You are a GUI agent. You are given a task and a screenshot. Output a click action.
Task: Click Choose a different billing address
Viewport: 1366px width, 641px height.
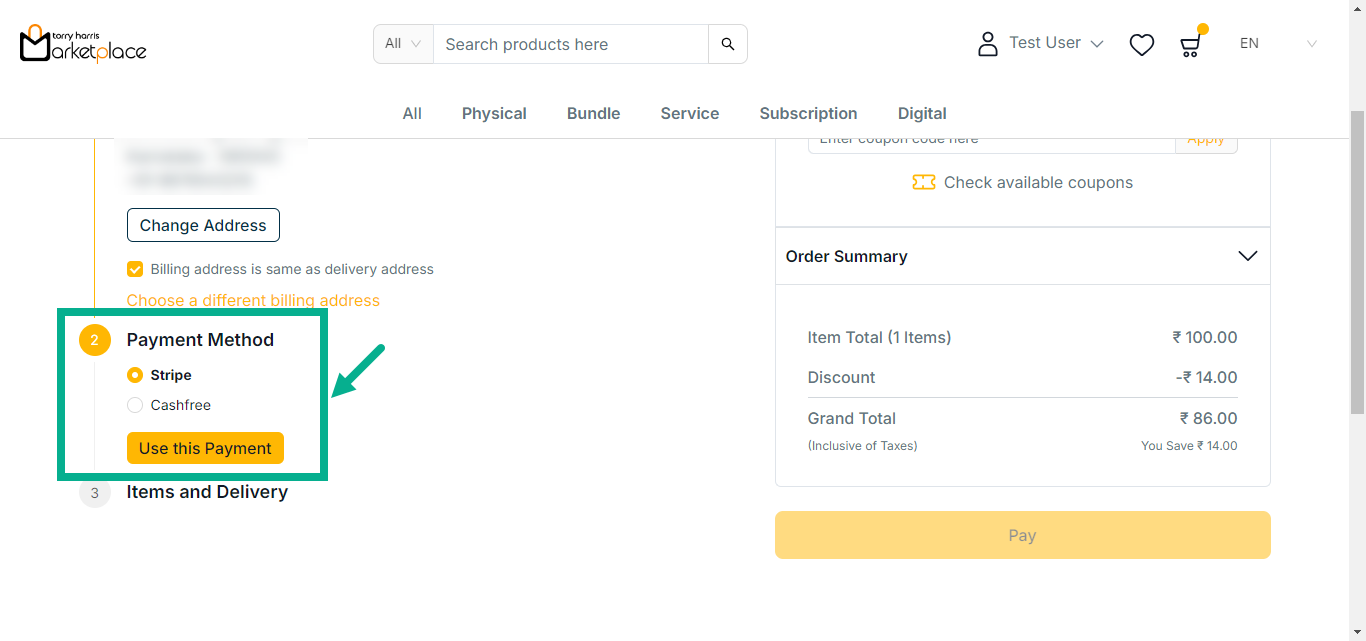253,300
